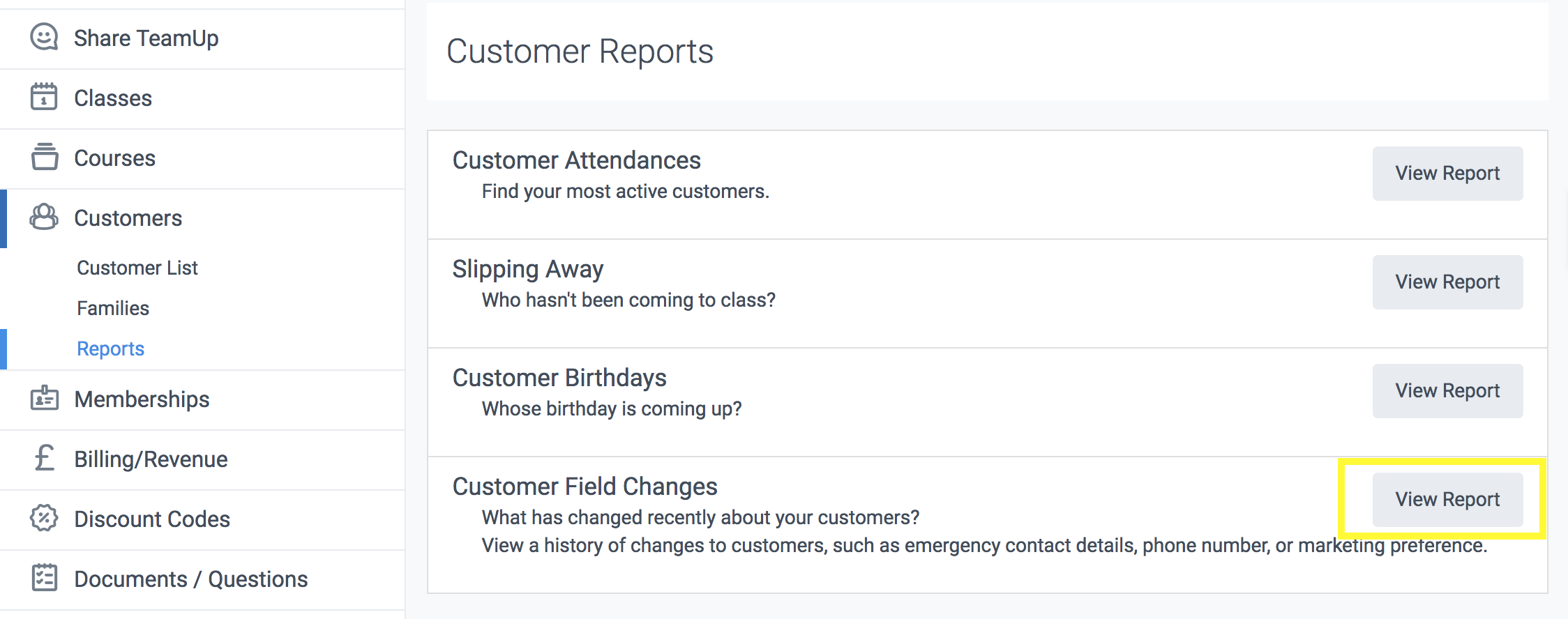The image size is (1568, 619).
Task: Open the Customer List submenu item
Action: 137,268
